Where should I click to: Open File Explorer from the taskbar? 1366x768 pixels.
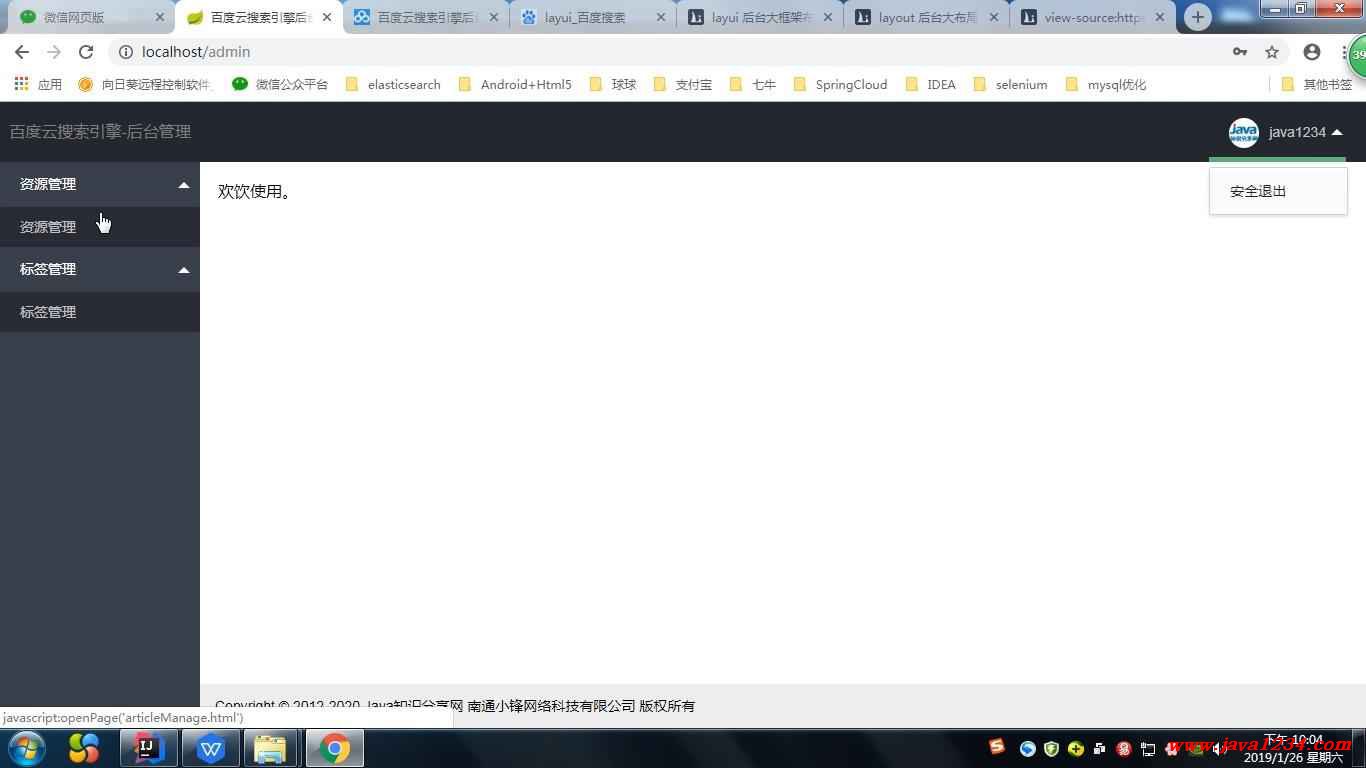coord(270,748)
